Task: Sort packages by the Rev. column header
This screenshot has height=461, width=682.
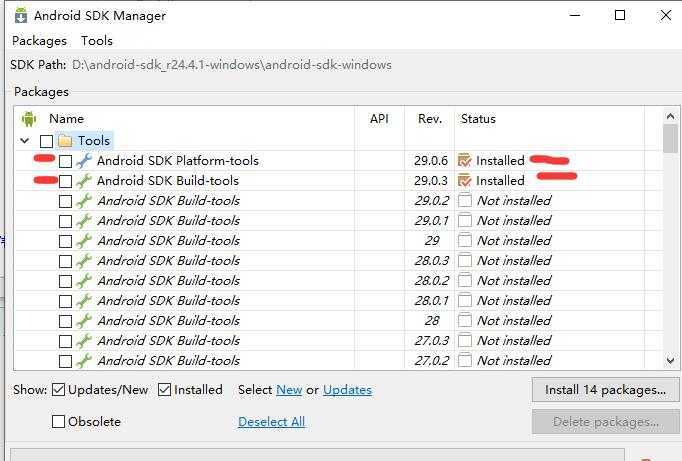Action: [429, 119]
